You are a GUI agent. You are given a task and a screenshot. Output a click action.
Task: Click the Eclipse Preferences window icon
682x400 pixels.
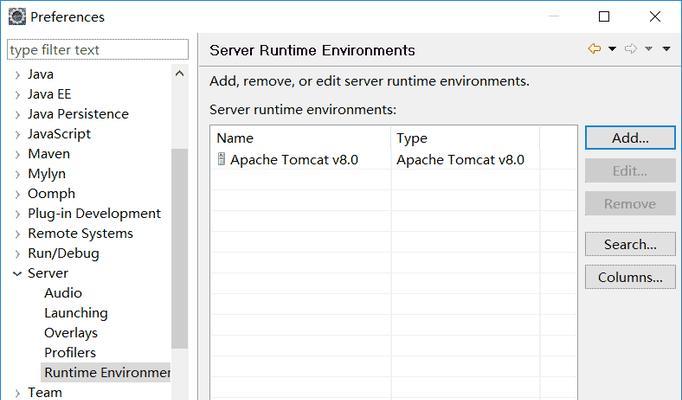click(x=17, y=17)
